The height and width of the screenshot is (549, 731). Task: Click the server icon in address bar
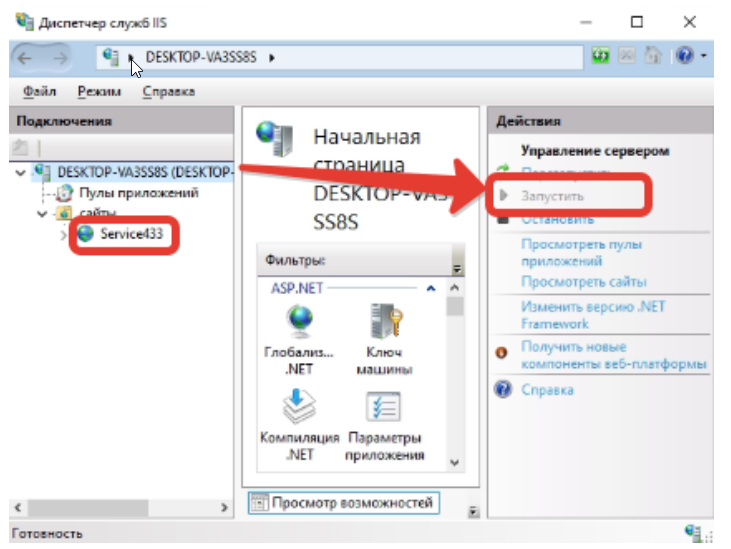pos(111,57)
